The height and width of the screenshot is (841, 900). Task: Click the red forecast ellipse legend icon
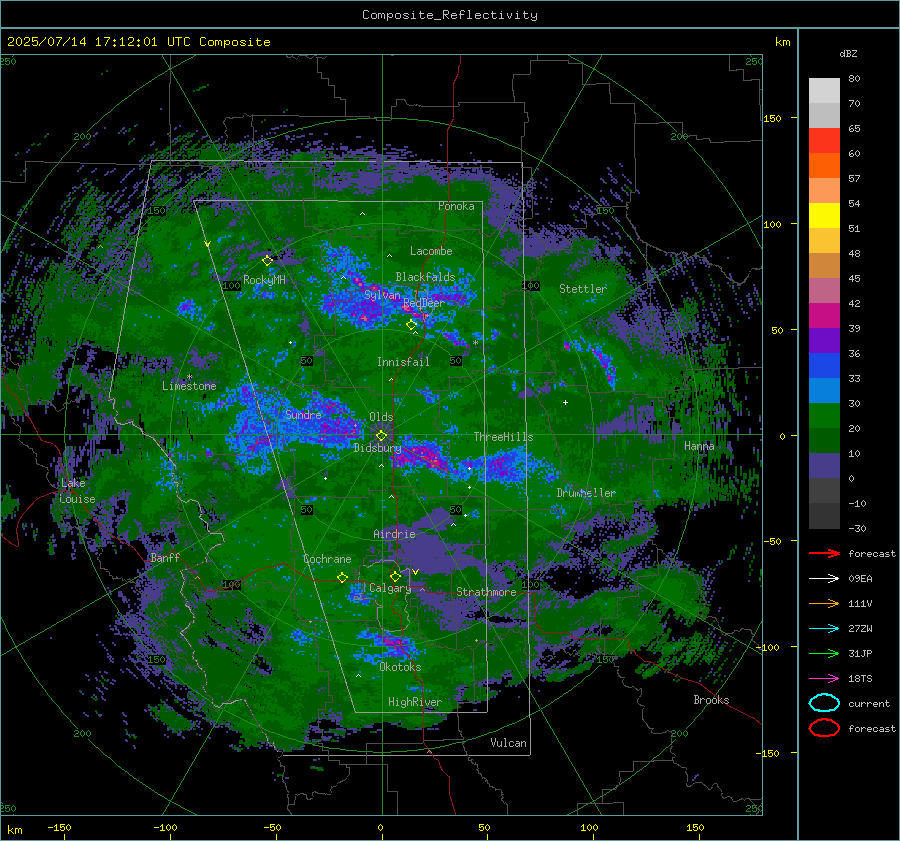coord(824,728)
